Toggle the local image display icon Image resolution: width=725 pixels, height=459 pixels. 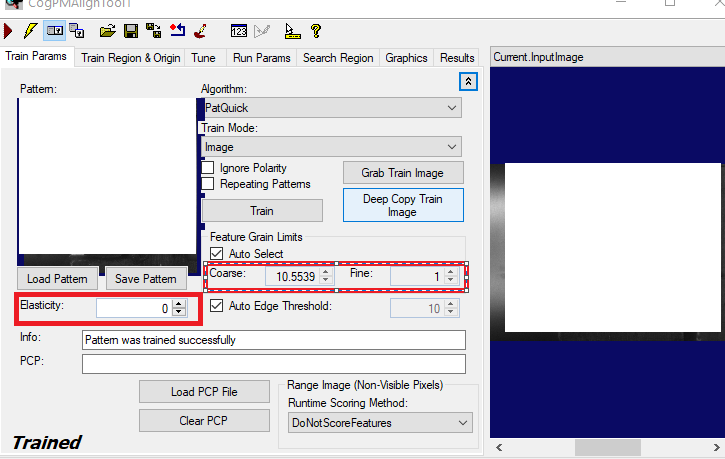pos(55,31)
